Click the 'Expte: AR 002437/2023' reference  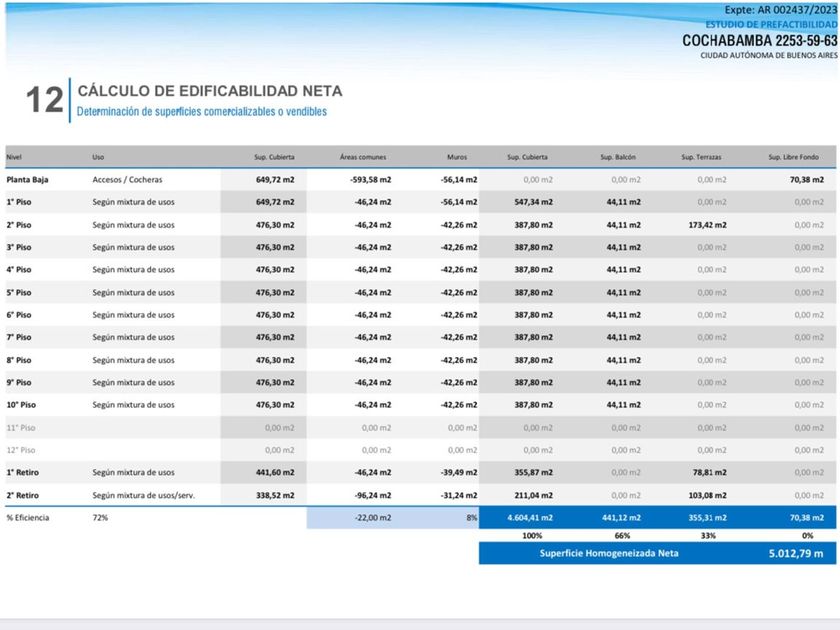pyautogui.click(x=781, y=10)
